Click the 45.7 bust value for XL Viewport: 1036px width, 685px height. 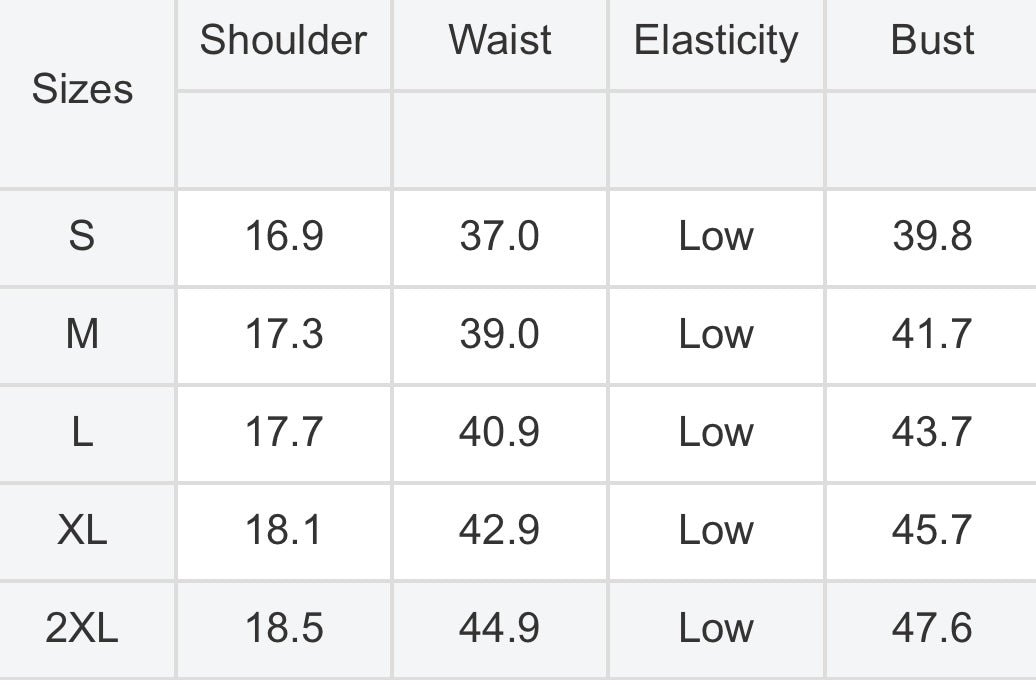pos(932,530)
